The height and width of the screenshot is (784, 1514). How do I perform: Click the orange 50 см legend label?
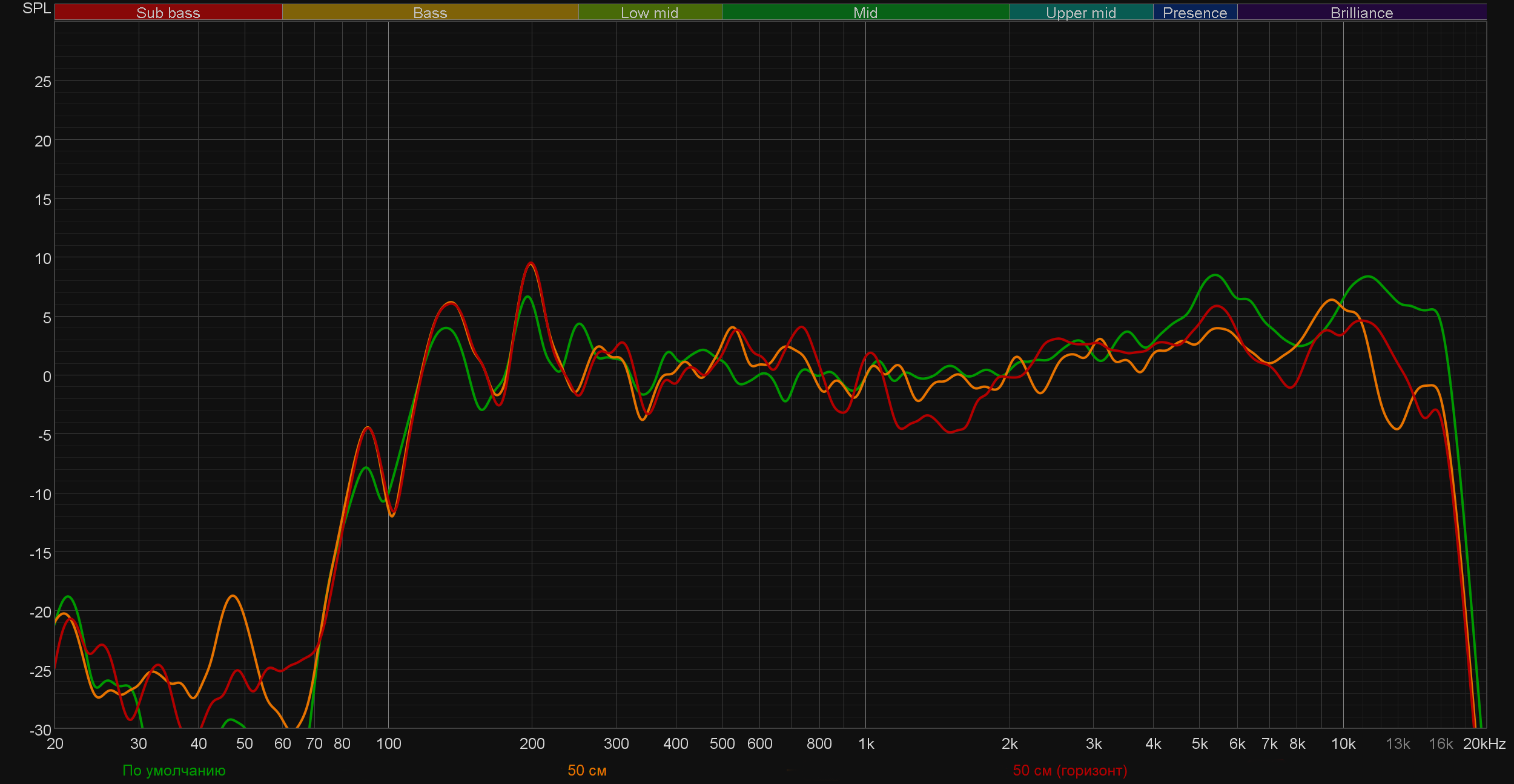587,770
